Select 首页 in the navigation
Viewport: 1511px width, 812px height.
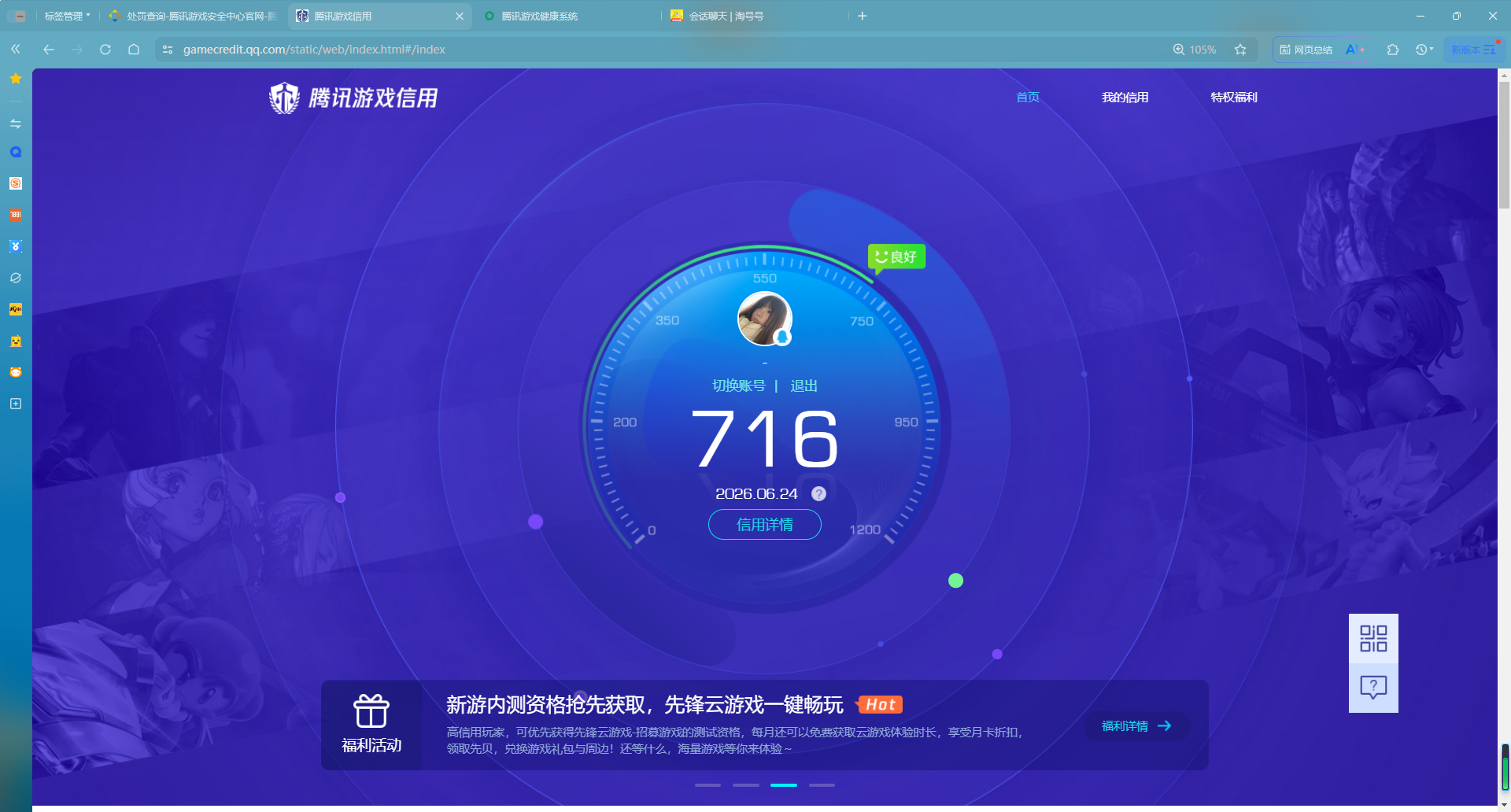tap(1028, 97)
